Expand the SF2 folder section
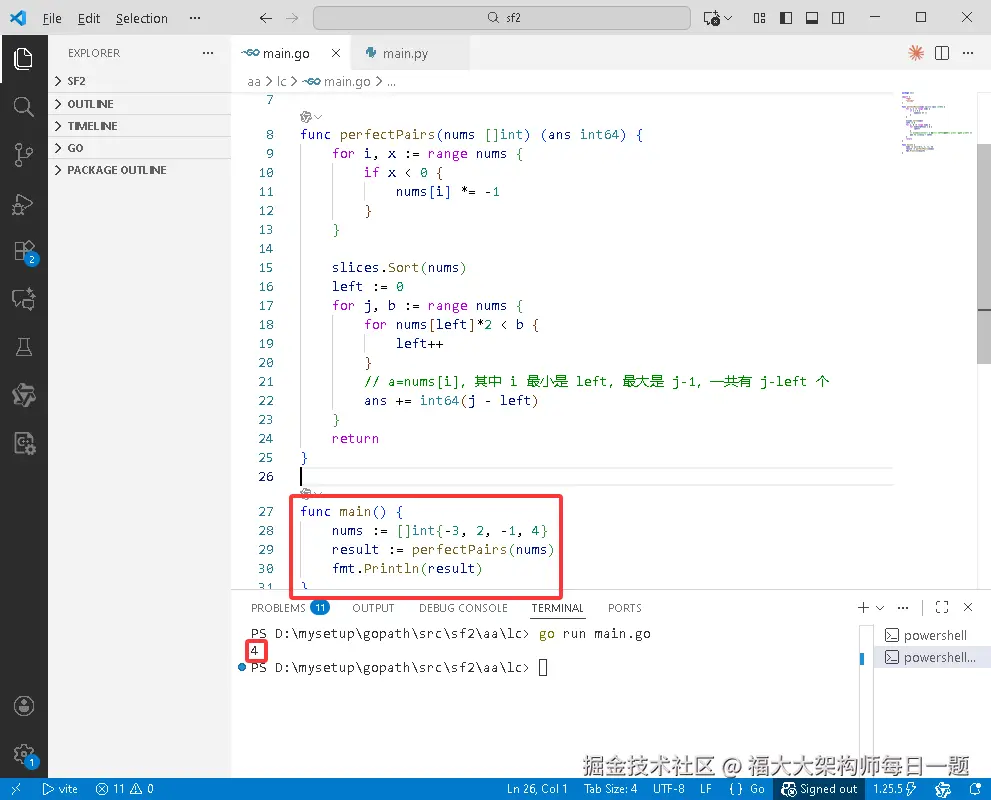This screenshot has width=991, height=800. [x=140, y=81]
